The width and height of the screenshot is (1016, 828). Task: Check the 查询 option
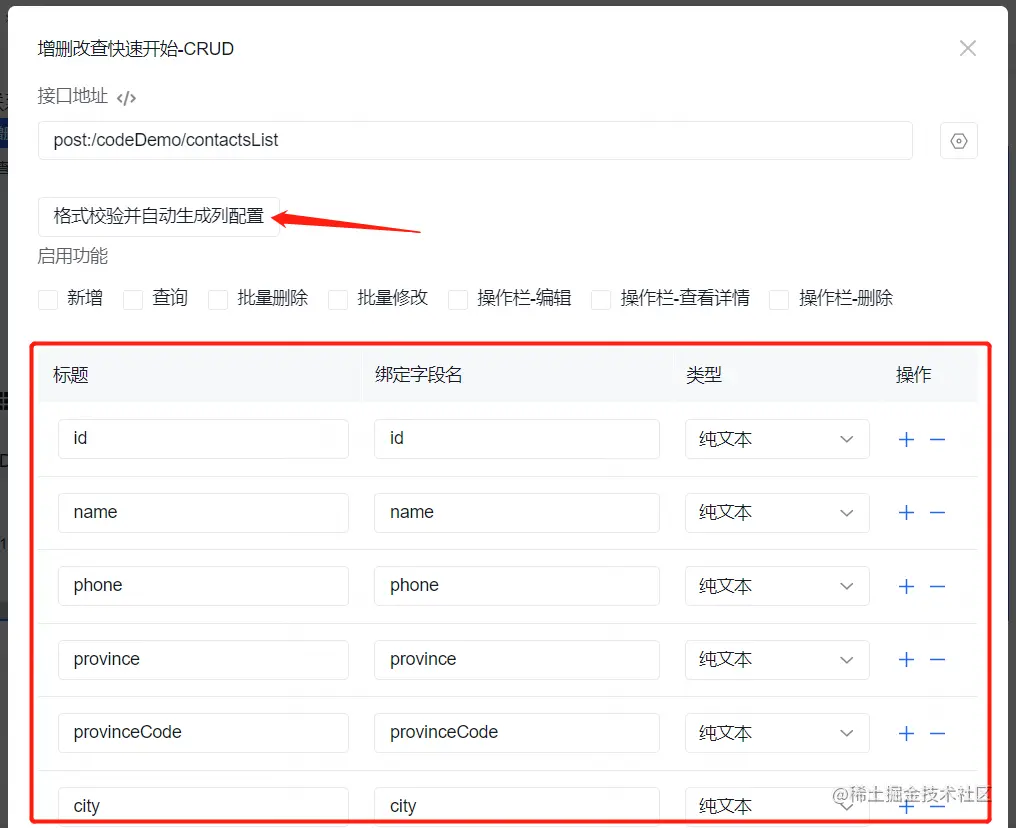click(x=133, y=298)
